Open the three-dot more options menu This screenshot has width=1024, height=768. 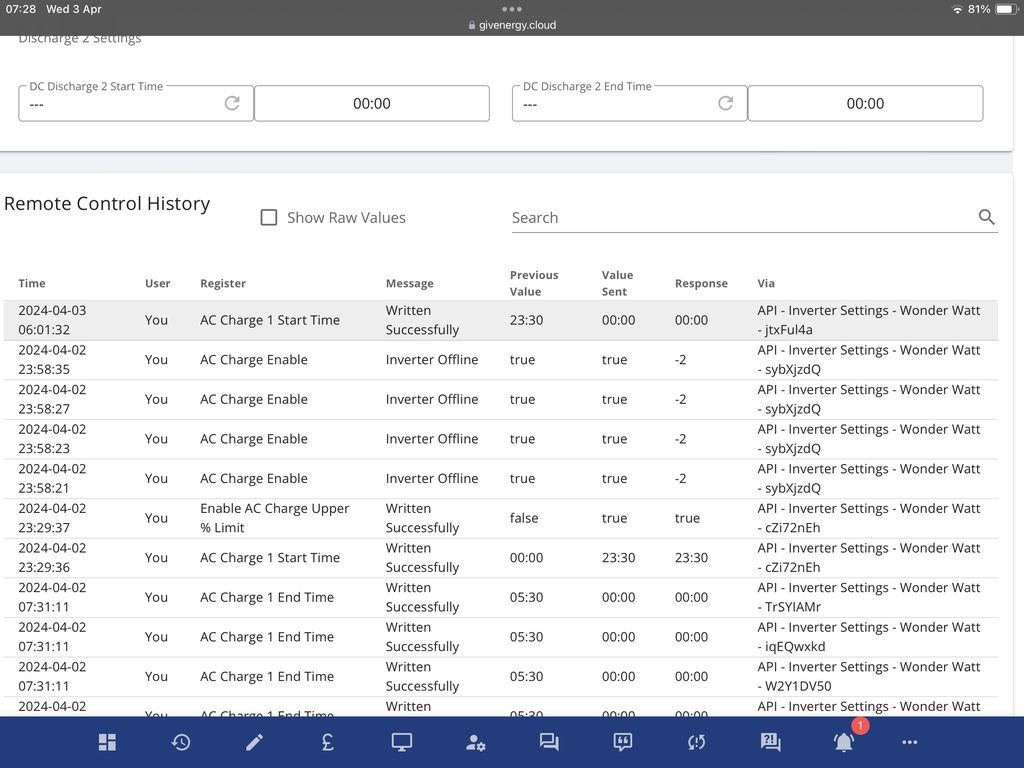tap(909, 742)
